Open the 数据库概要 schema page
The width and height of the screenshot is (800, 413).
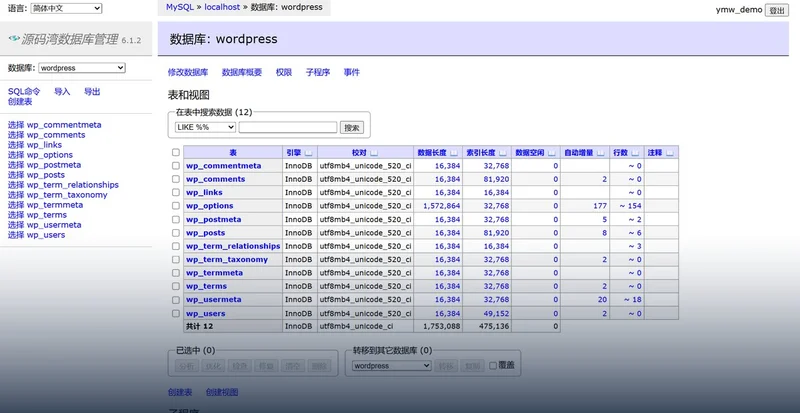tap(242, 72)
